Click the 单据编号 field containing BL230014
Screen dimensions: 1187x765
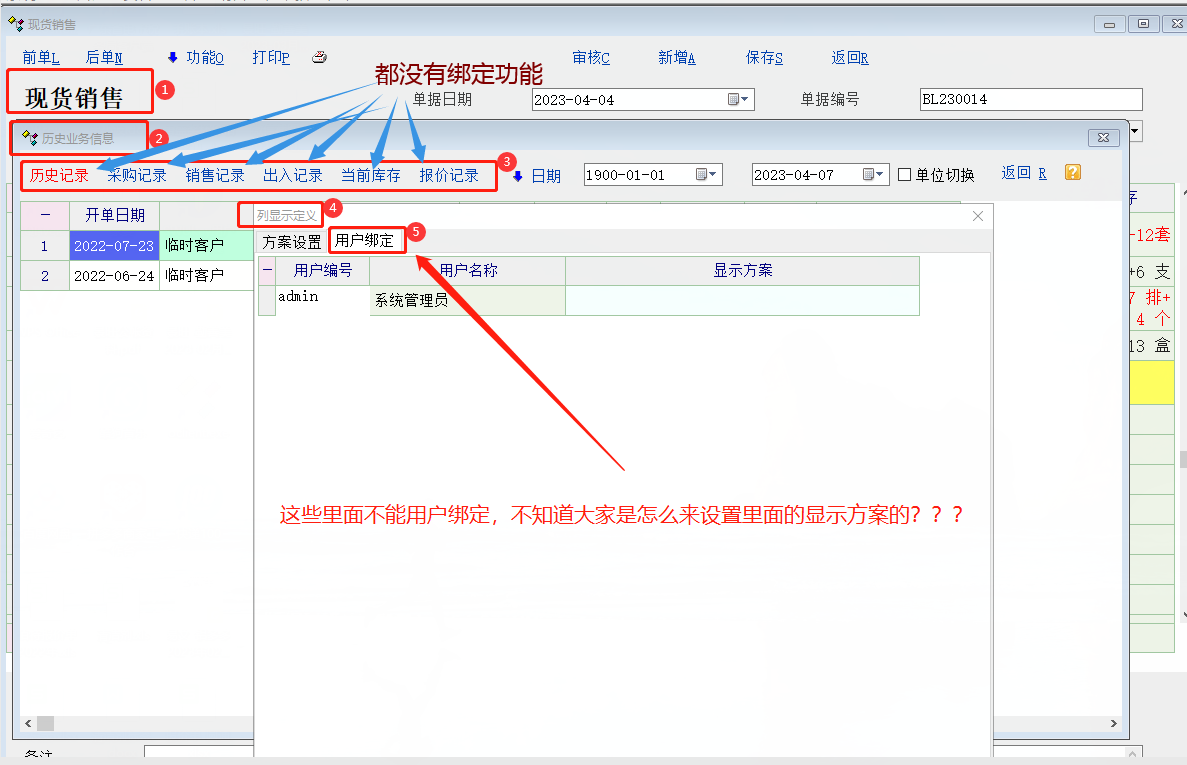point(1030,100)
